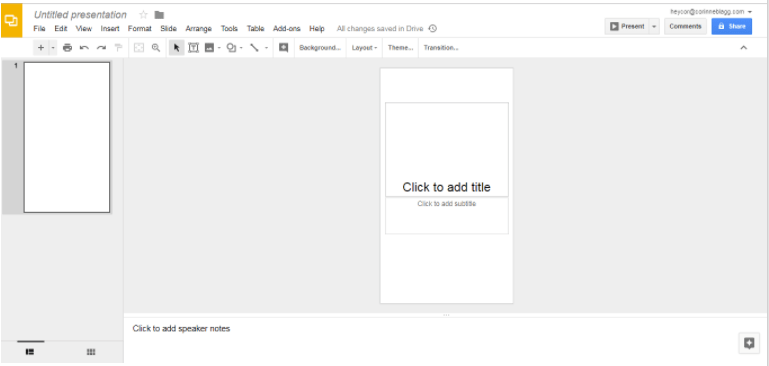Click All changes saved in Drive
769x366 pixels.
point(380,29)
